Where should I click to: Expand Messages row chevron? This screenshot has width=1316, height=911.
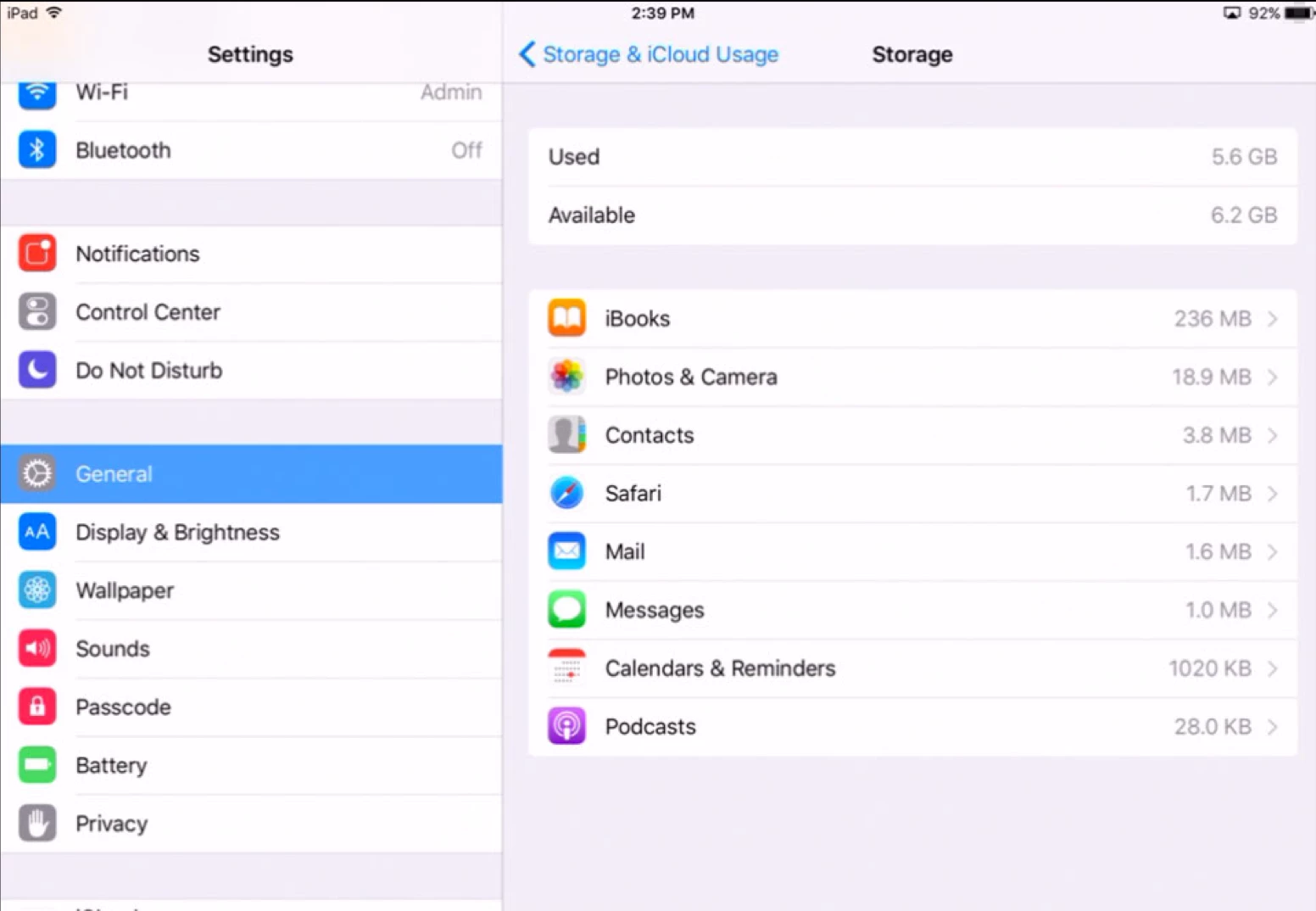click(1272, 610)
